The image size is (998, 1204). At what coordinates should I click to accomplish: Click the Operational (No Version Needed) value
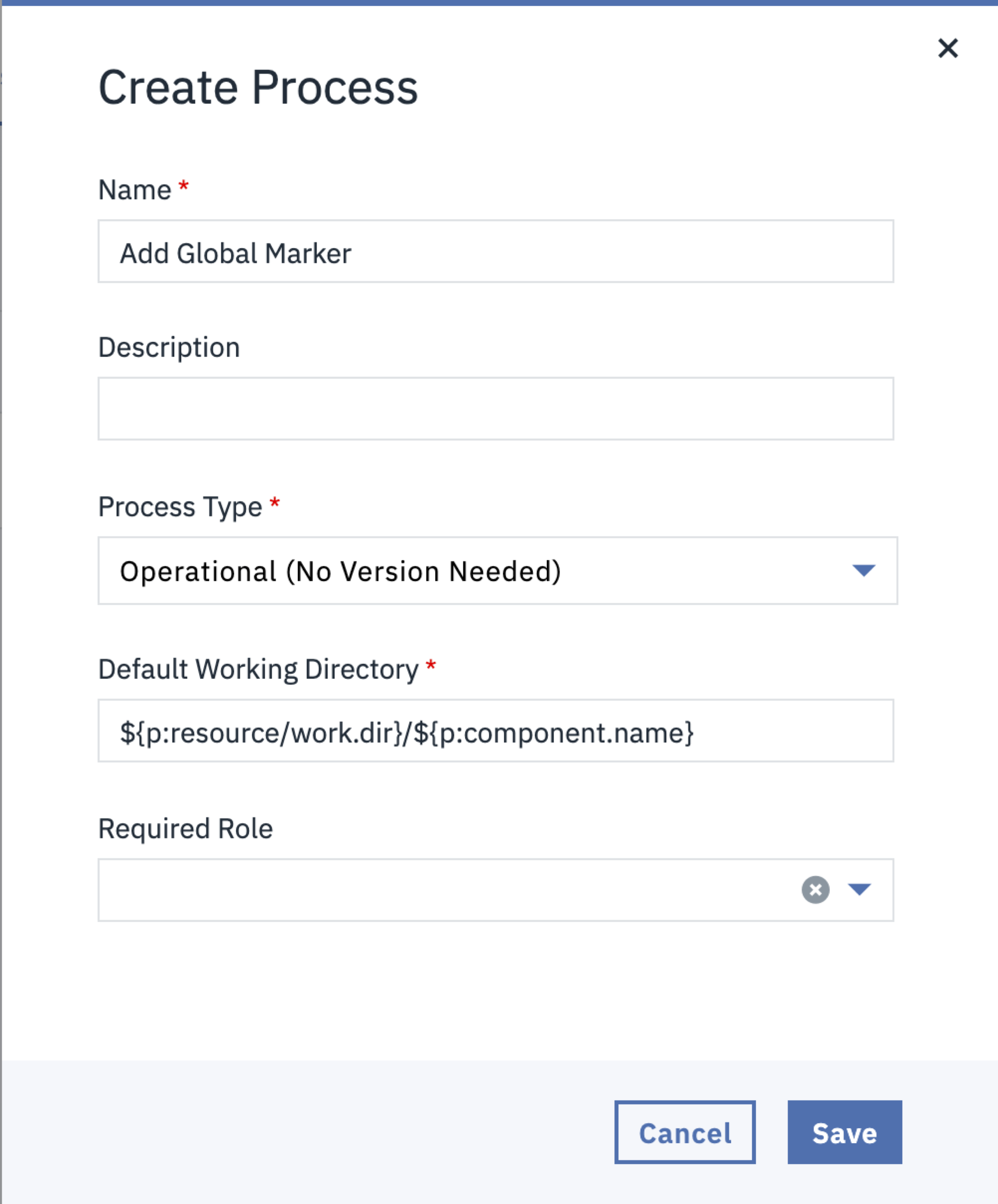(x=340, y=571)
